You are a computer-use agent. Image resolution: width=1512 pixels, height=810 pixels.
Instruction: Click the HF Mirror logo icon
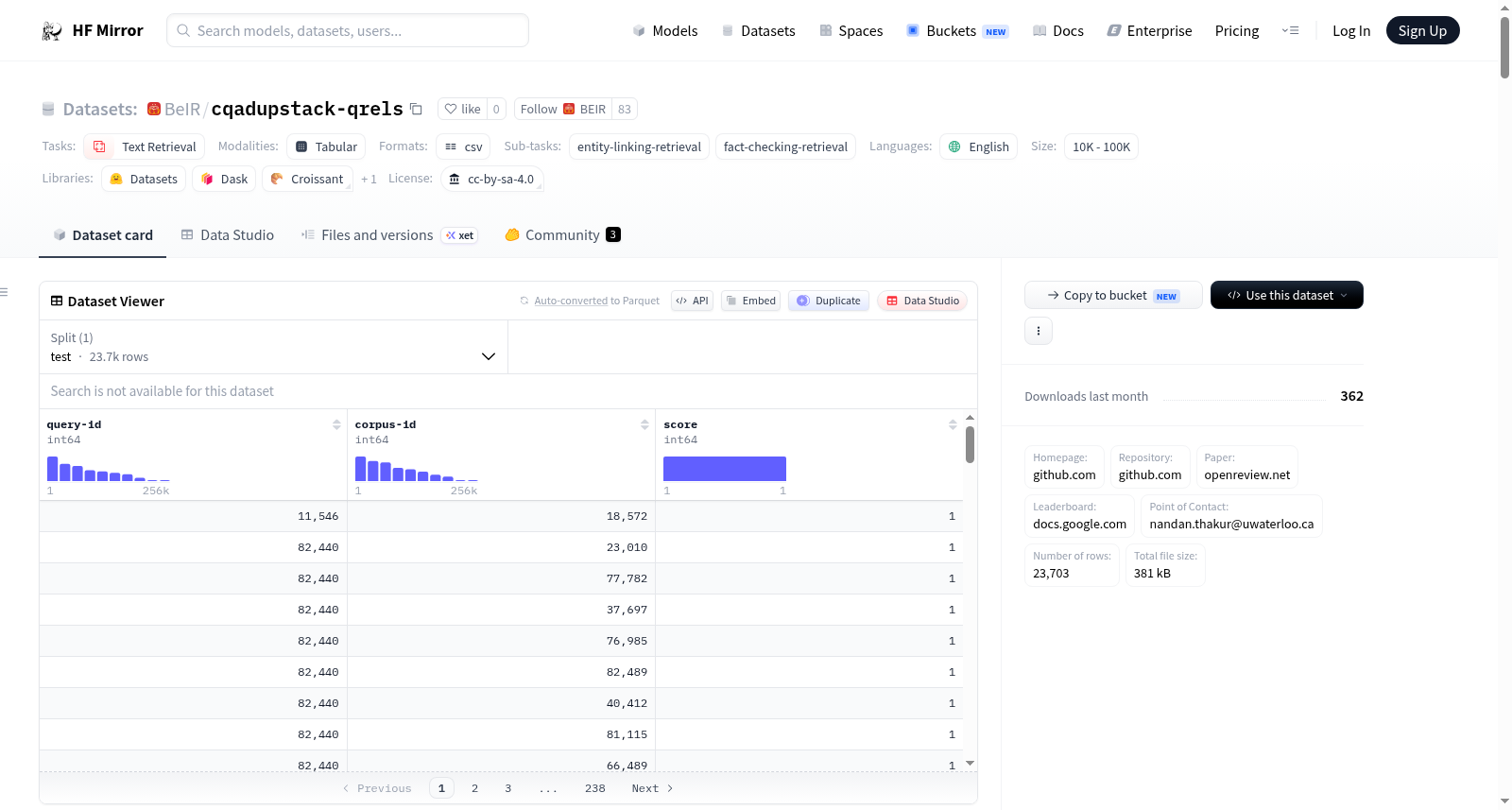[52, 31]
